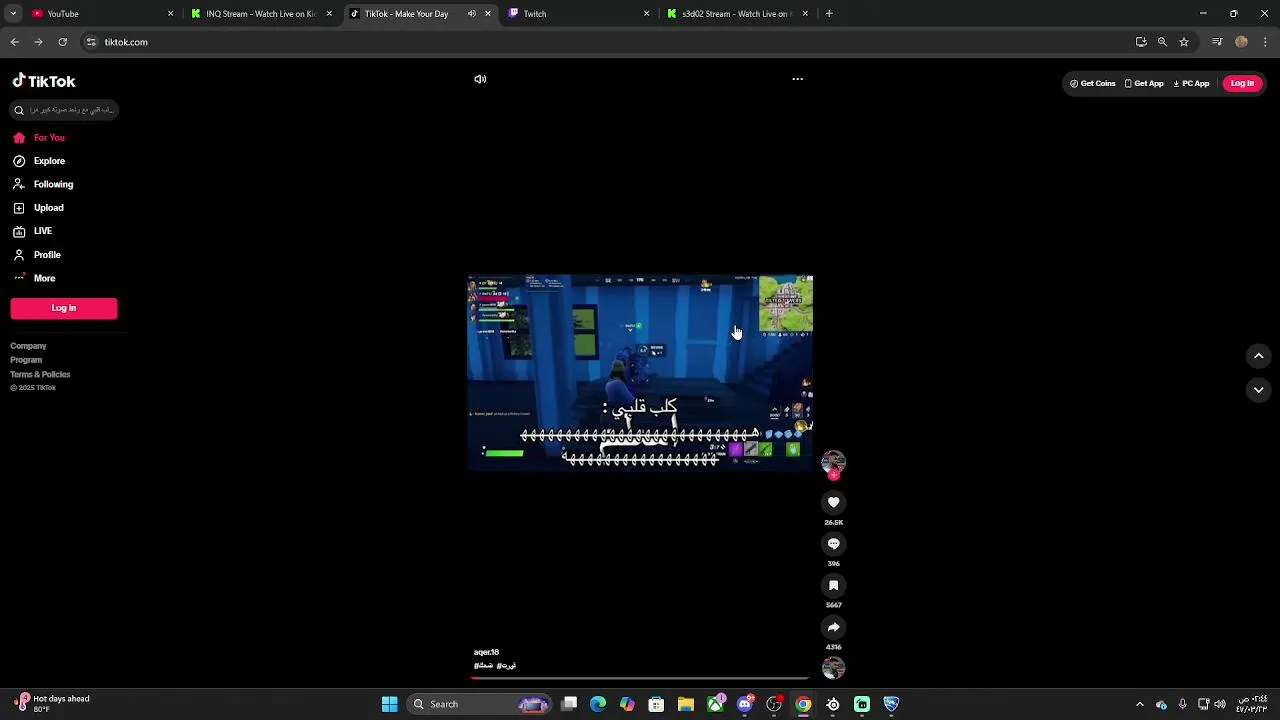Click the Get Coins button

(1092, 84)
